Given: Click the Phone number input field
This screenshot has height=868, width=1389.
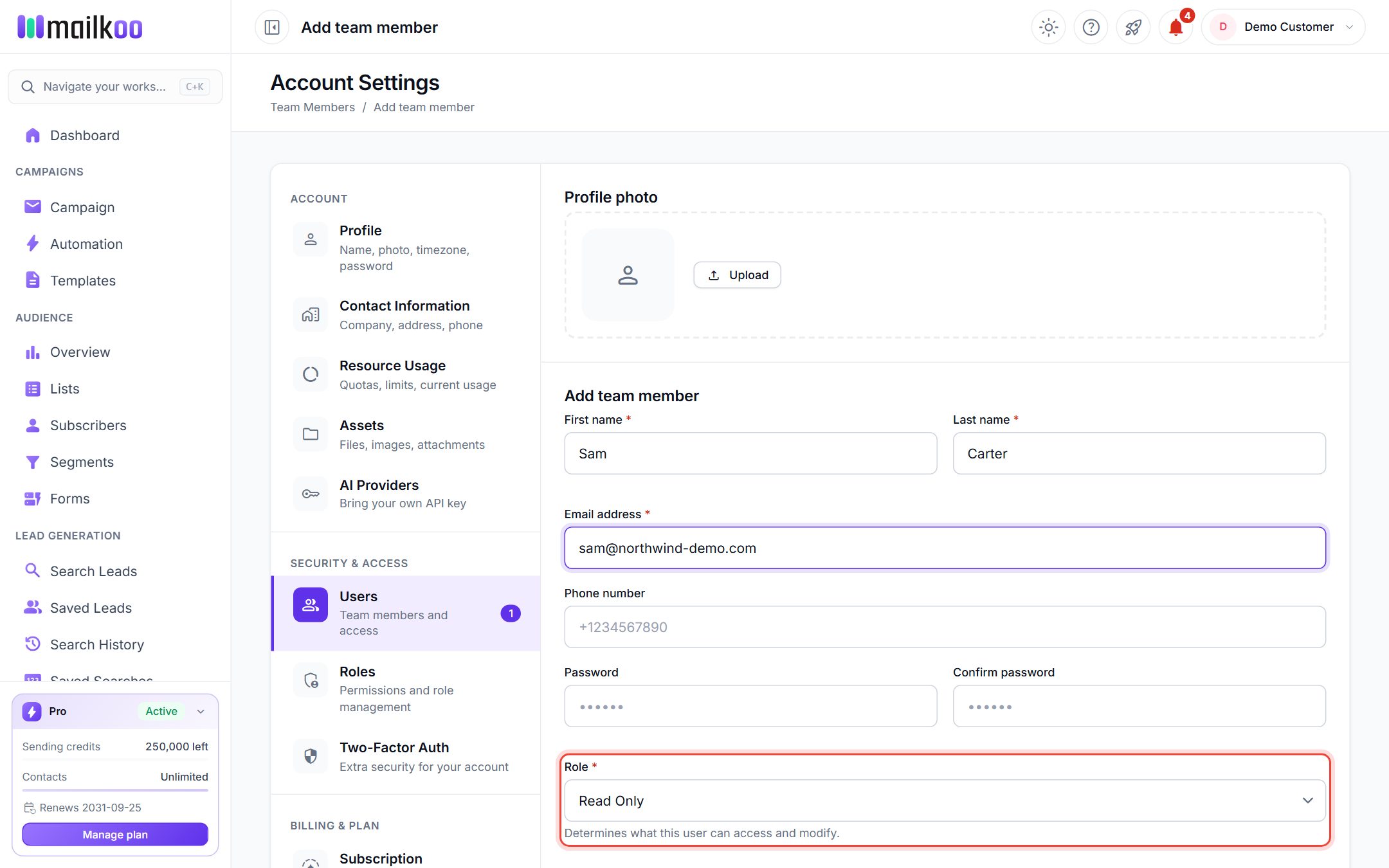Looking at the screenshot, I should 945,627.
